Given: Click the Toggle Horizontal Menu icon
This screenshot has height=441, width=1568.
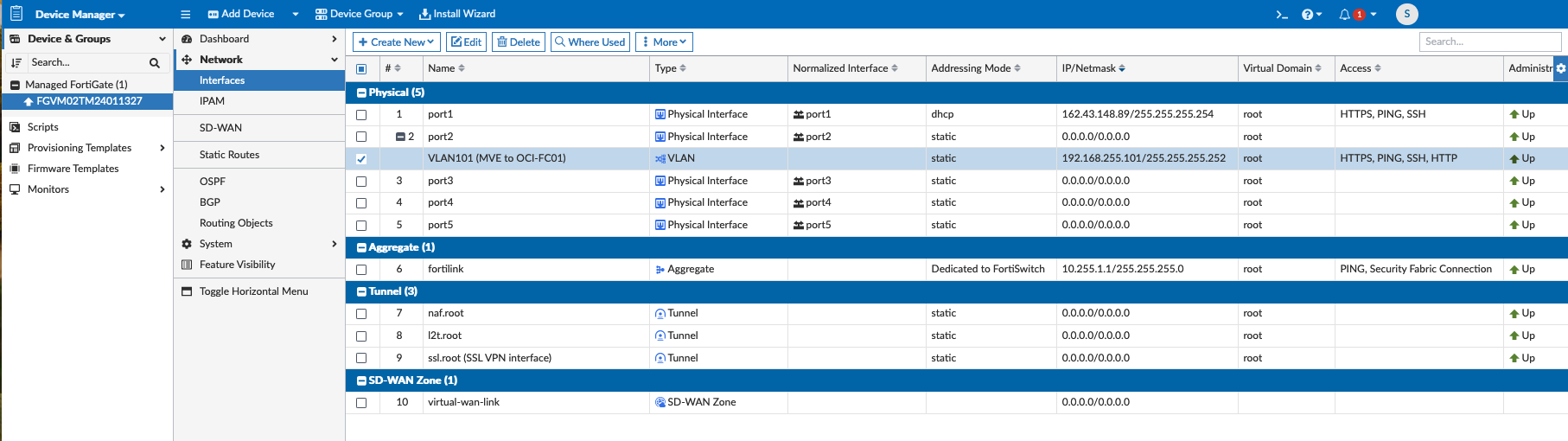Looking at the screenshot, I should (x=187, y=291).
